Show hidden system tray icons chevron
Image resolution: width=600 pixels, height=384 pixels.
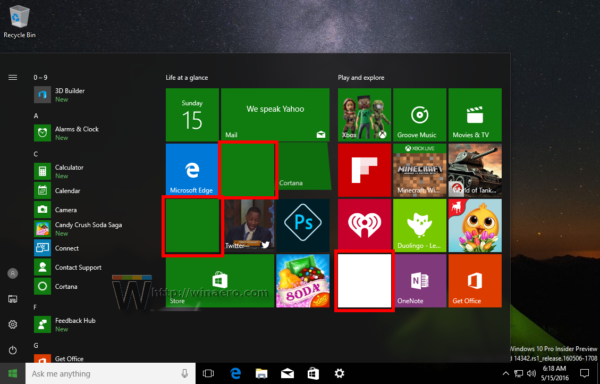pos(505,374)
